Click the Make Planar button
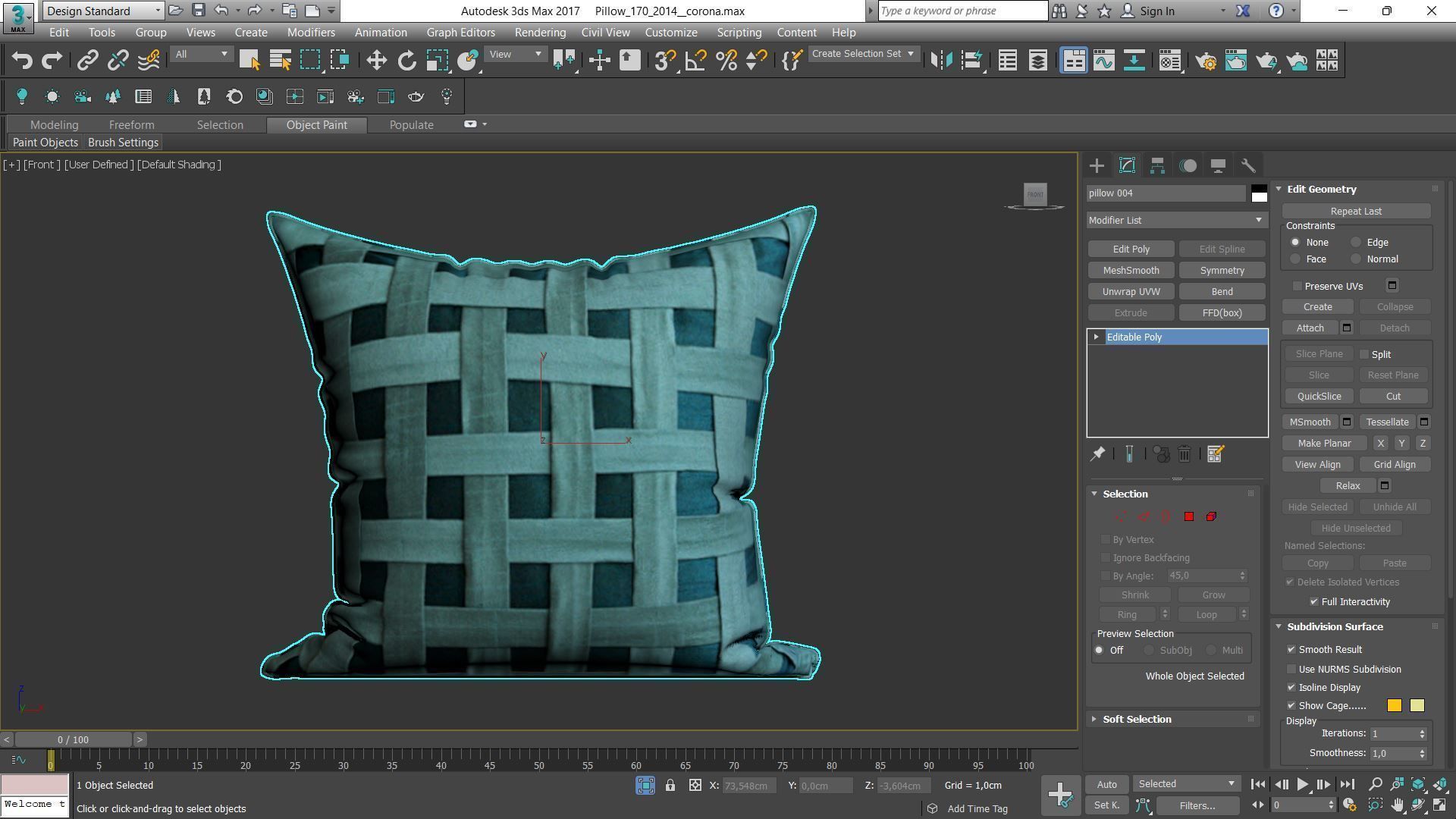 1324,444
